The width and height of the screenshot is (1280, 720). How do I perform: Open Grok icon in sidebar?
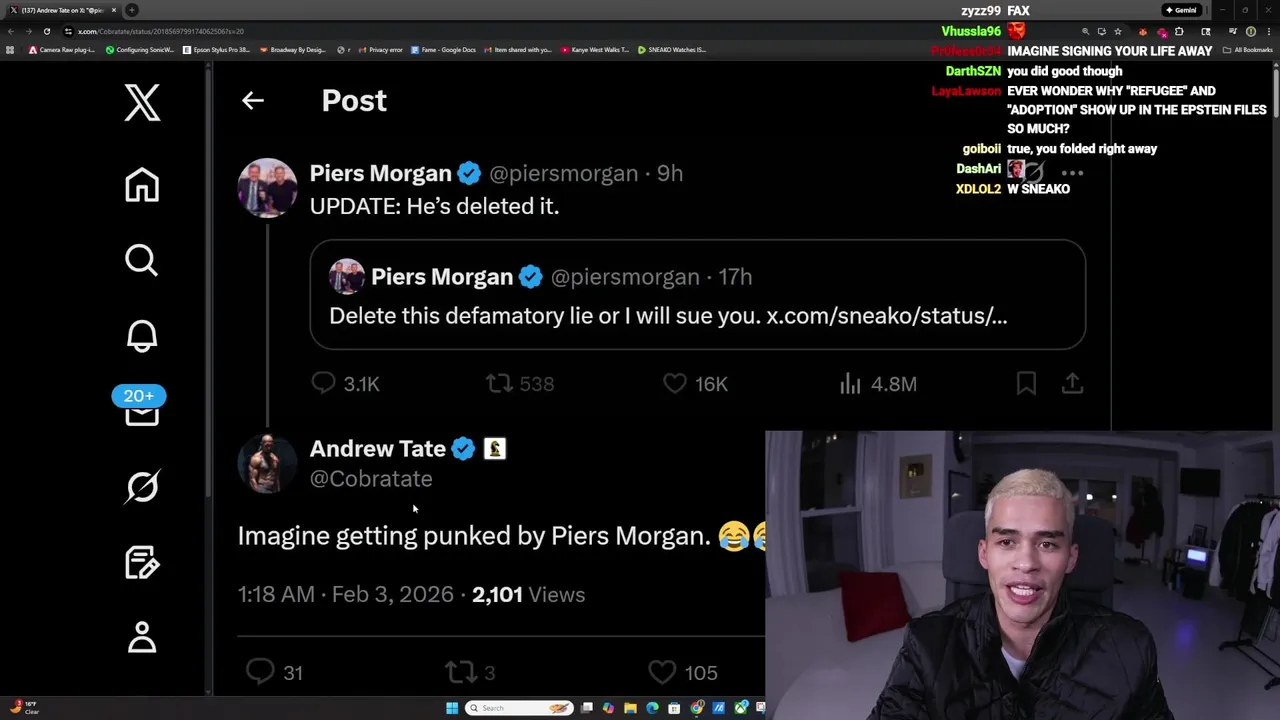click(142, 487)
